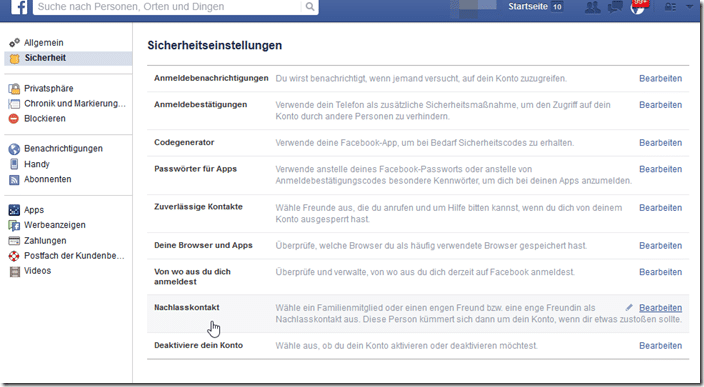Open Bearbeiten in the Codegenerator row
The height and width of the screenshot is (387, 704).
pos(660,143)
